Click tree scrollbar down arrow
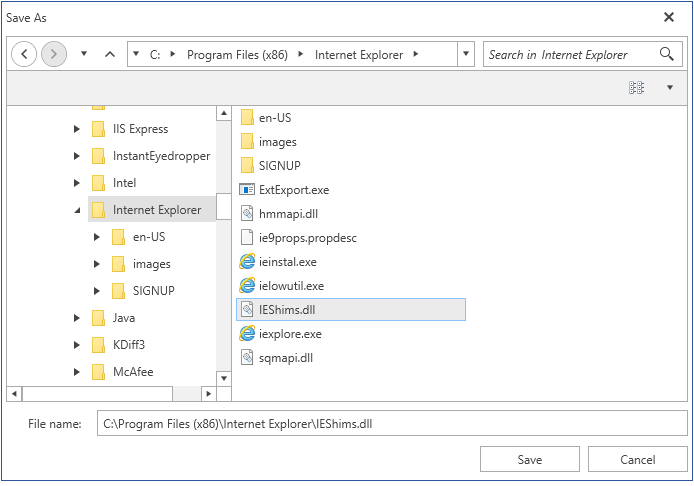This screenshot has width=694, height=486. coord(224,378)
